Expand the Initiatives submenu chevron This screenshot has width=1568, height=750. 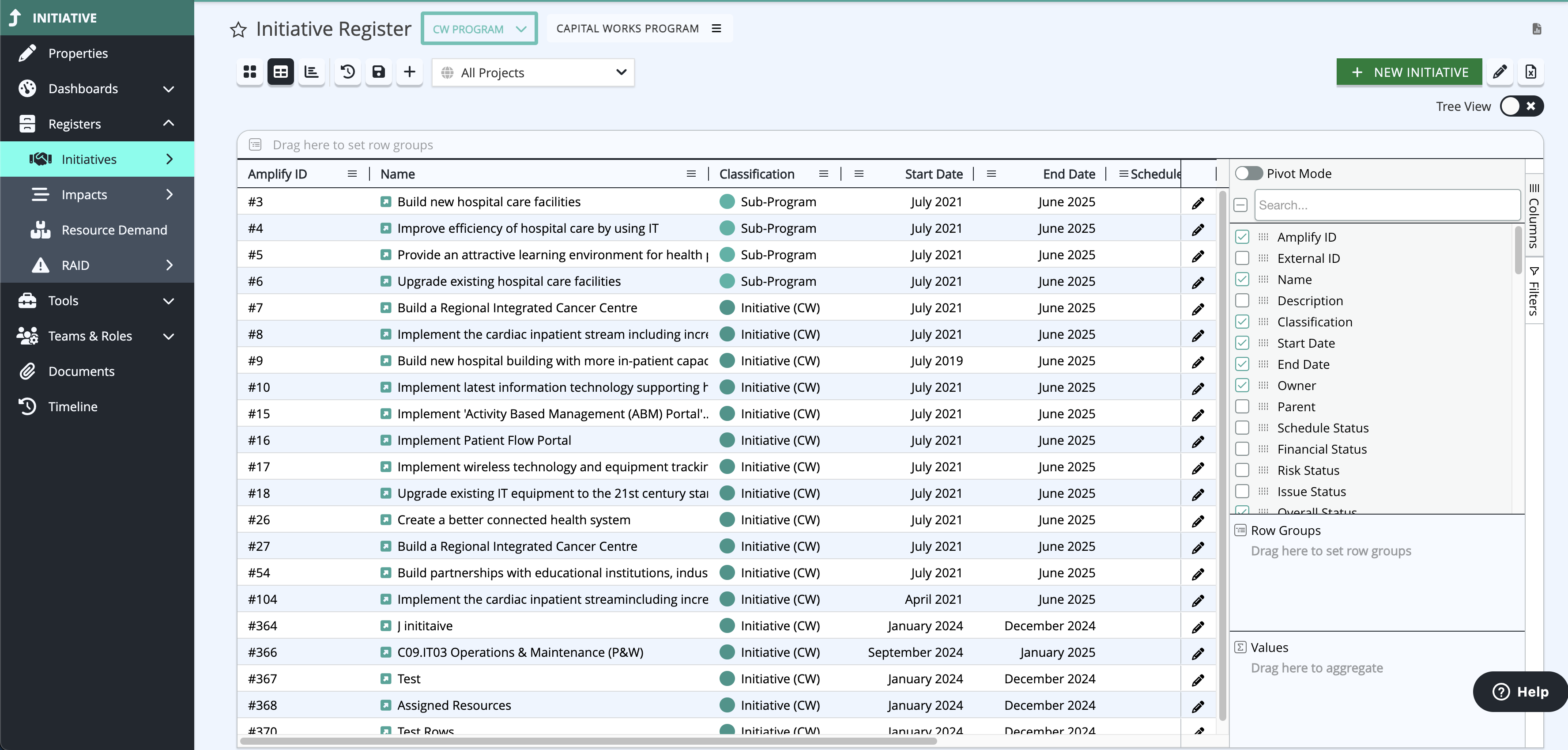pyautogui.click(x=169, y=159)
